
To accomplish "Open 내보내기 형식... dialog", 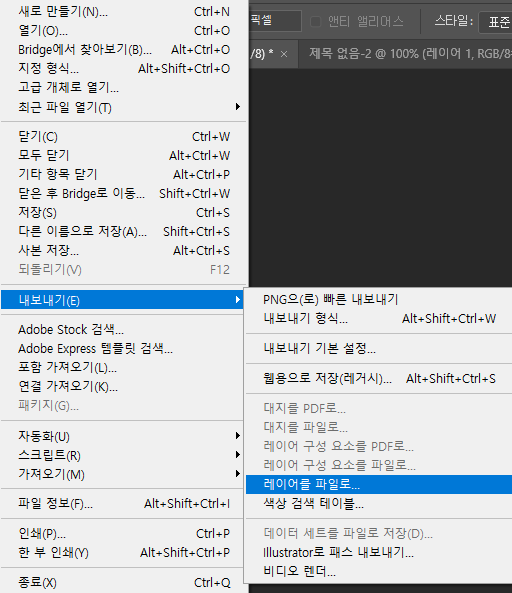I will [379, 318].
